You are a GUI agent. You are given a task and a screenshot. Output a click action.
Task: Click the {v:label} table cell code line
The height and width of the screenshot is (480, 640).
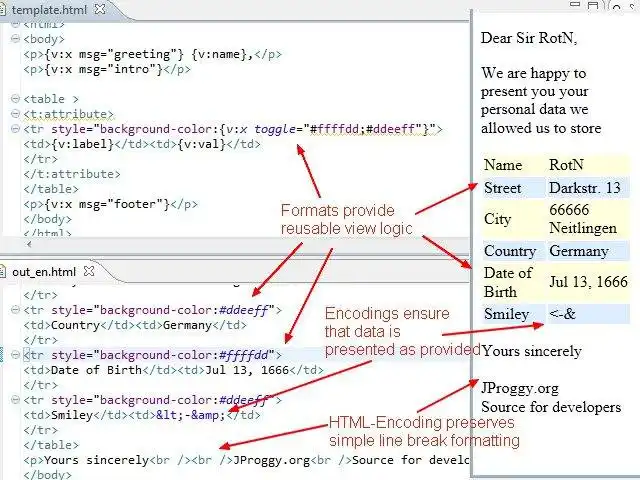(142, 144)
